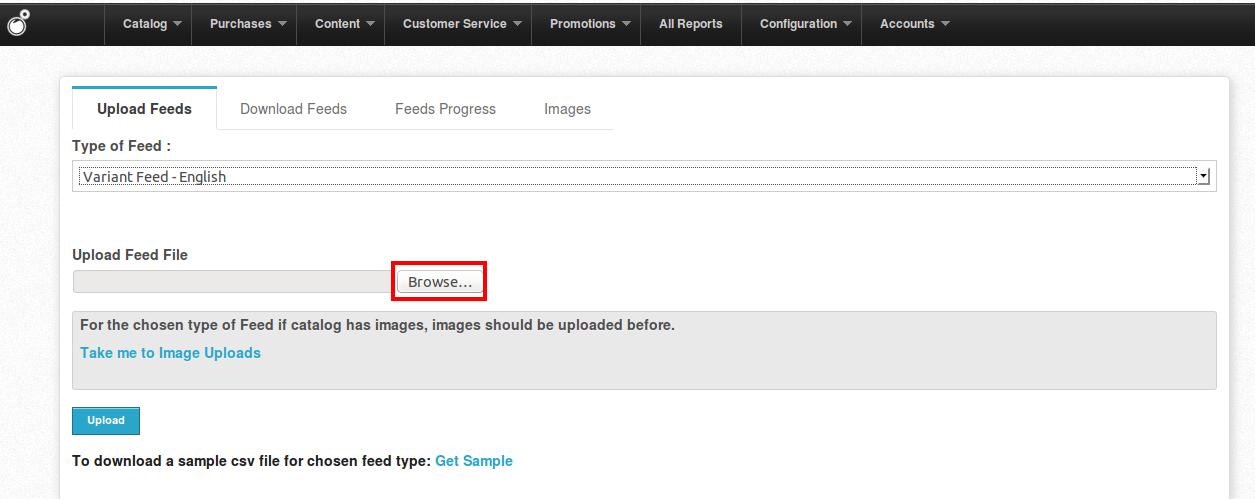Select the Upload Feeds tab
The width and height of the screenshot is (1255, 499).
(x=144, y=109)
